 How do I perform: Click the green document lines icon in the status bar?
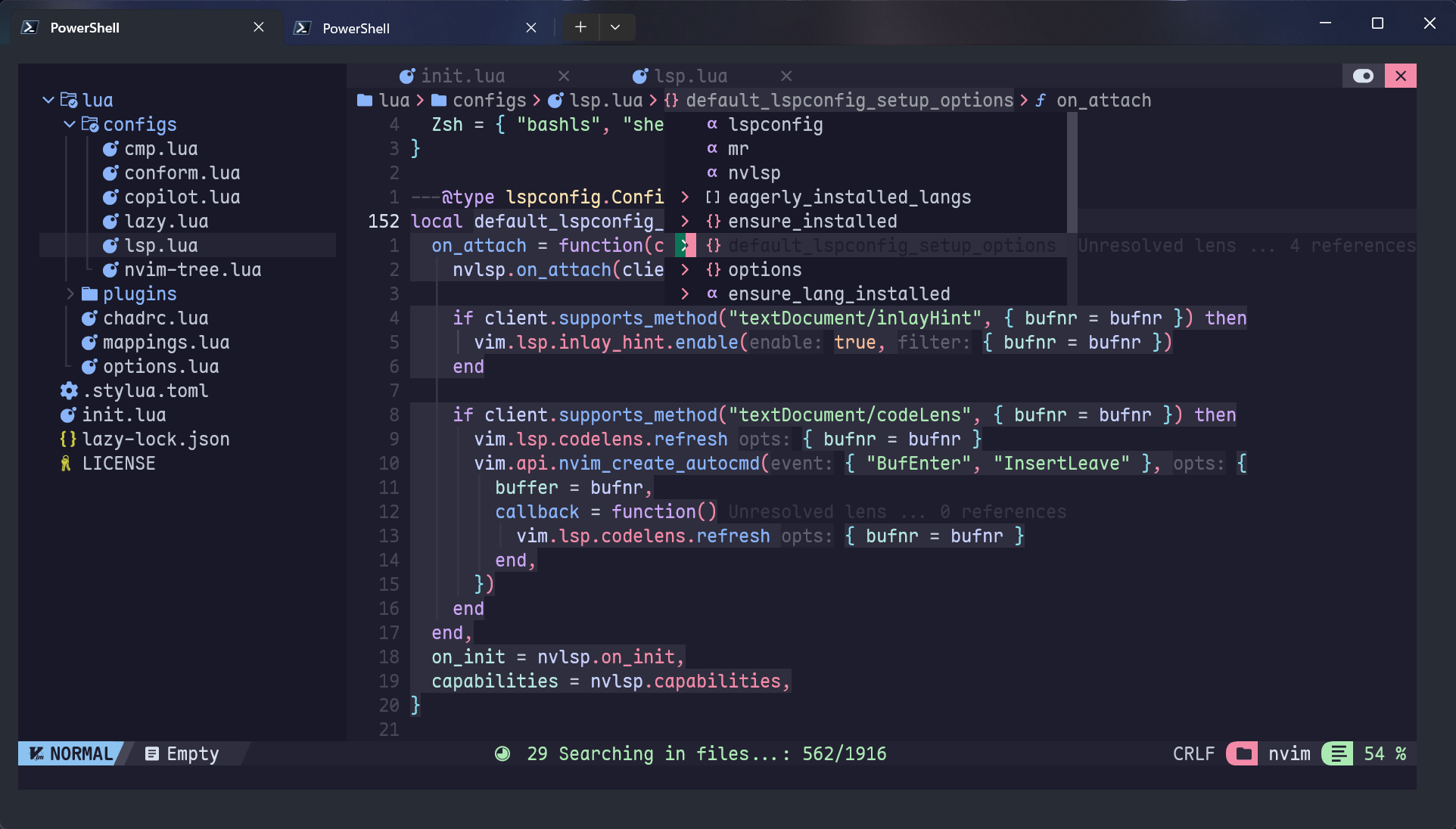(1336, 753)
